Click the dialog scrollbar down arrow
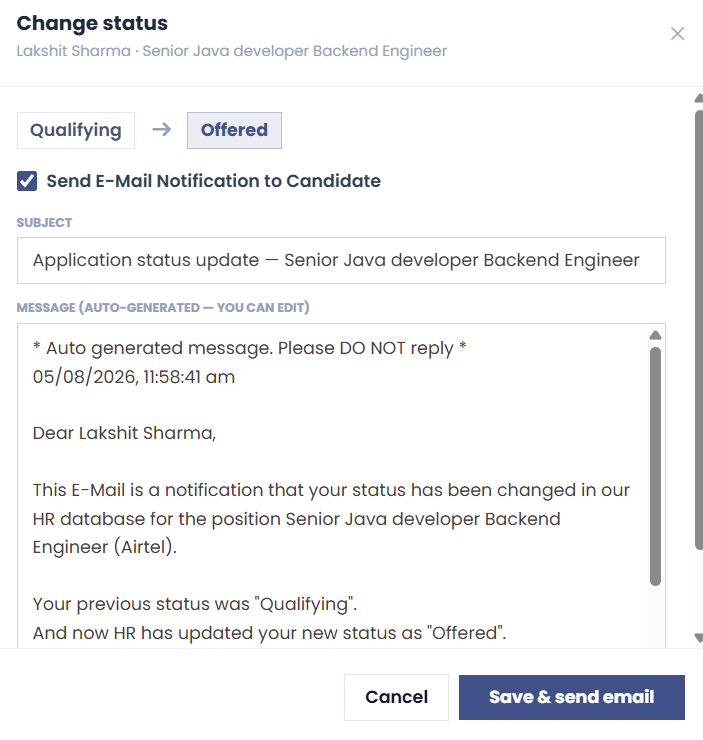Screen dimensions: 703x740 point(699,638)
